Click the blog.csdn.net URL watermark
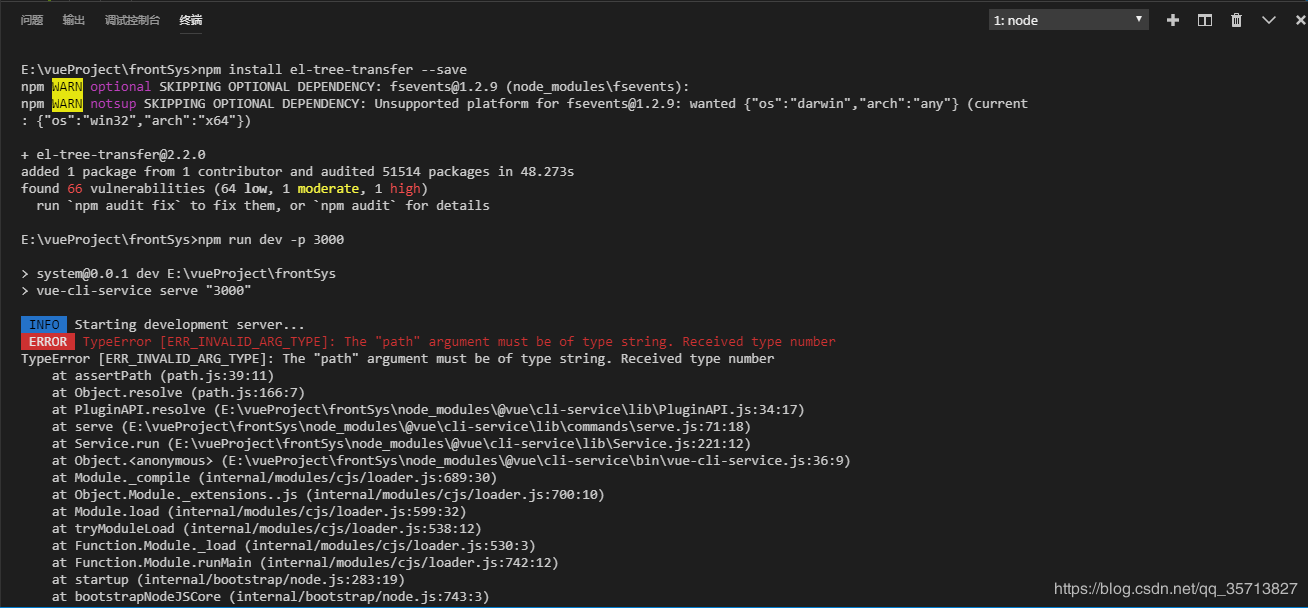Screen dimensions: 1308x608 pos(1176,589)
